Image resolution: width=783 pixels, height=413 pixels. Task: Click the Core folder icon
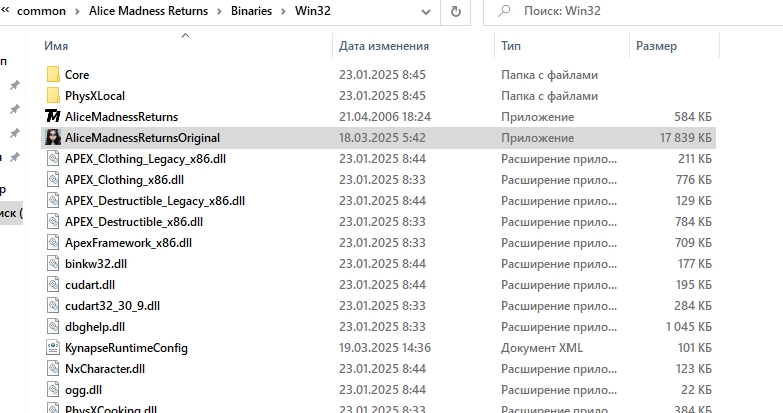coord(53,74)
